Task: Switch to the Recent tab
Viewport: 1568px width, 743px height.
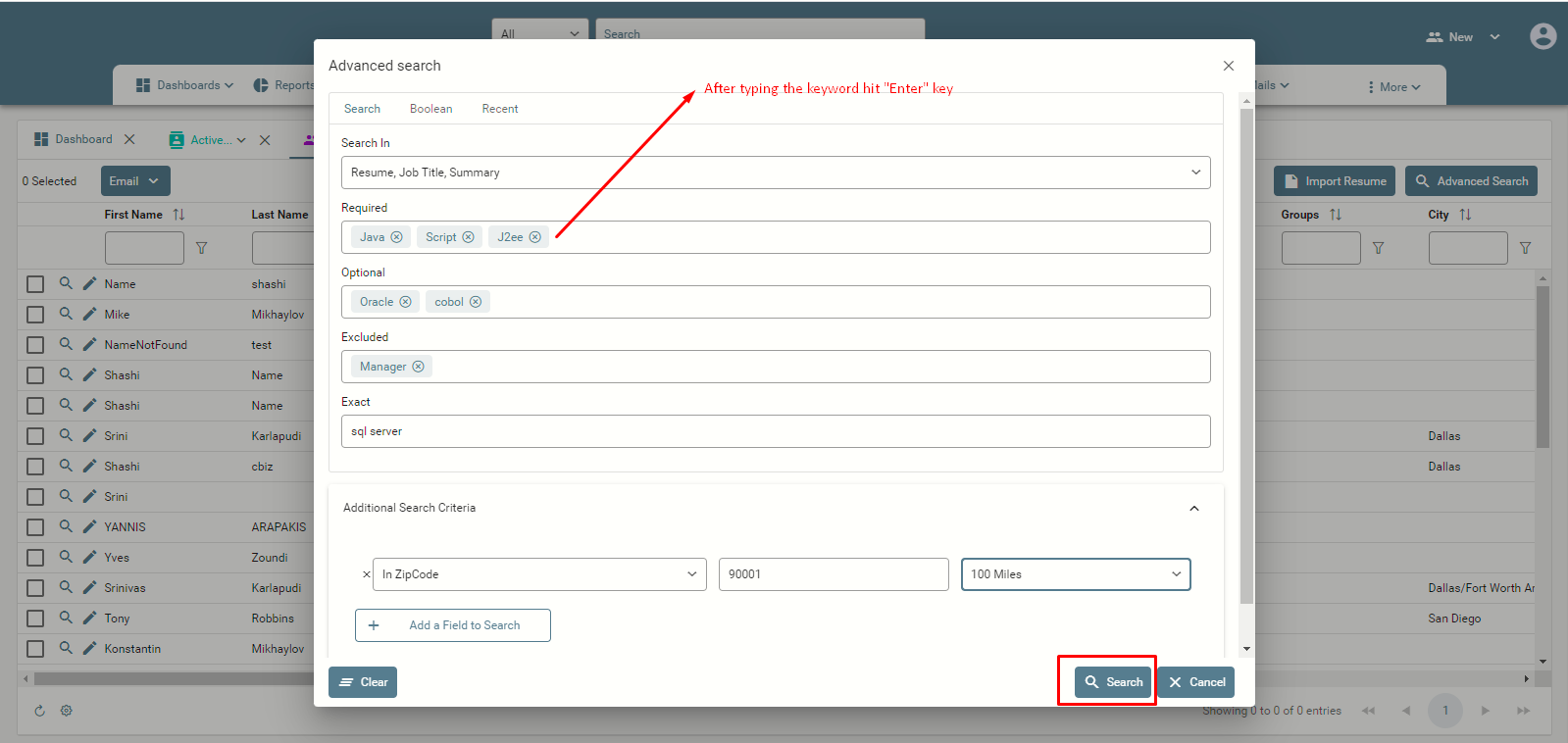Action: (x=499, y=109)
